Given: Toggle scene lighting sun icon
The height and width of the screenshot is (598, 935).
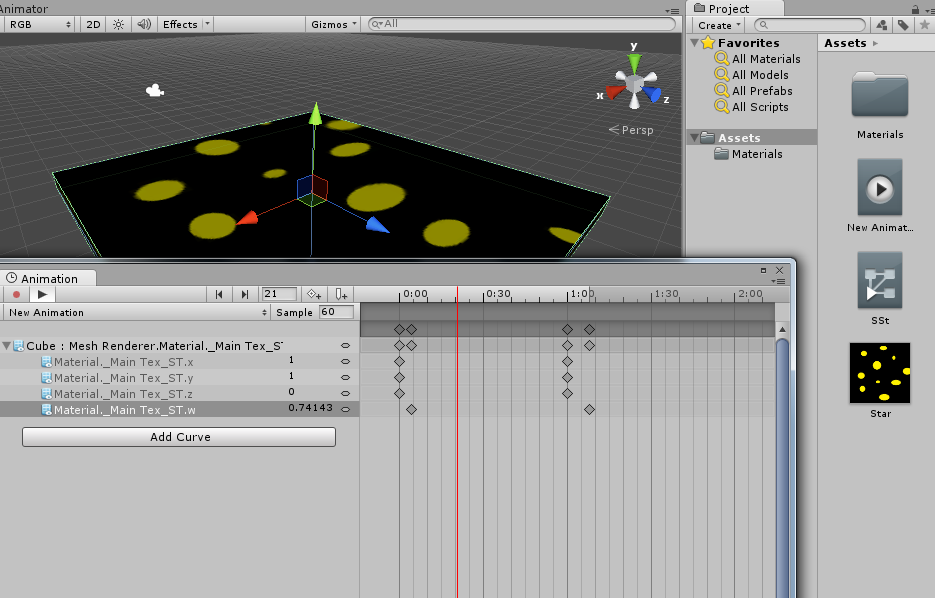Looking at the screenshot, I should click(119, 24).
